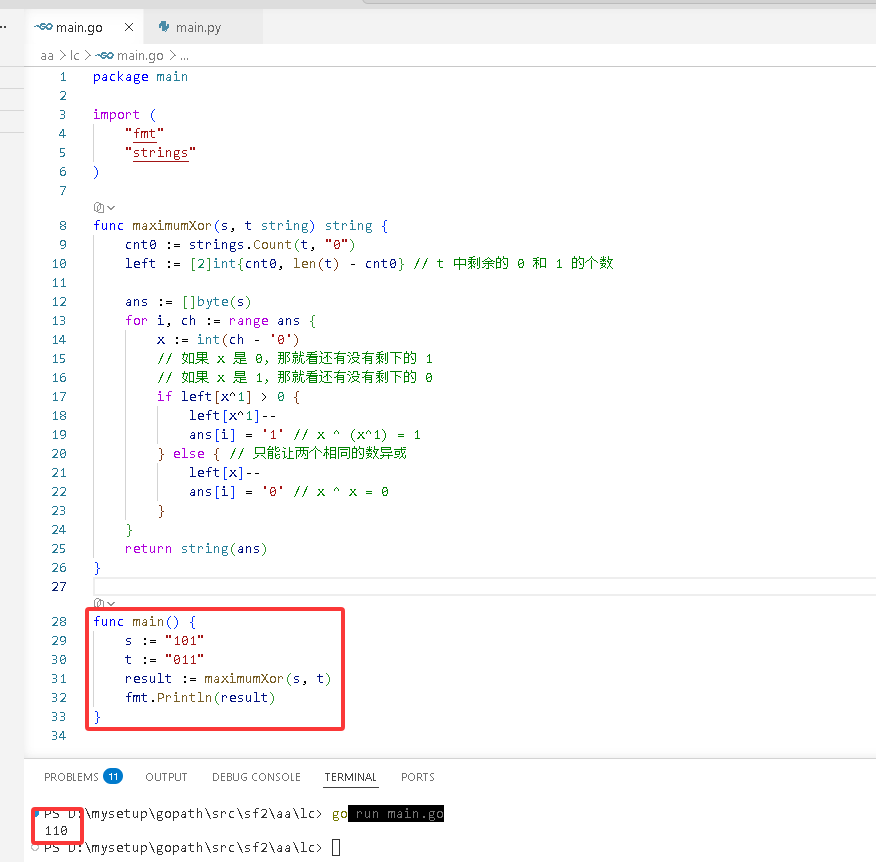Expand the breadcrumb ellipsis symbol list
876x862 pixels.
(184, 56)
